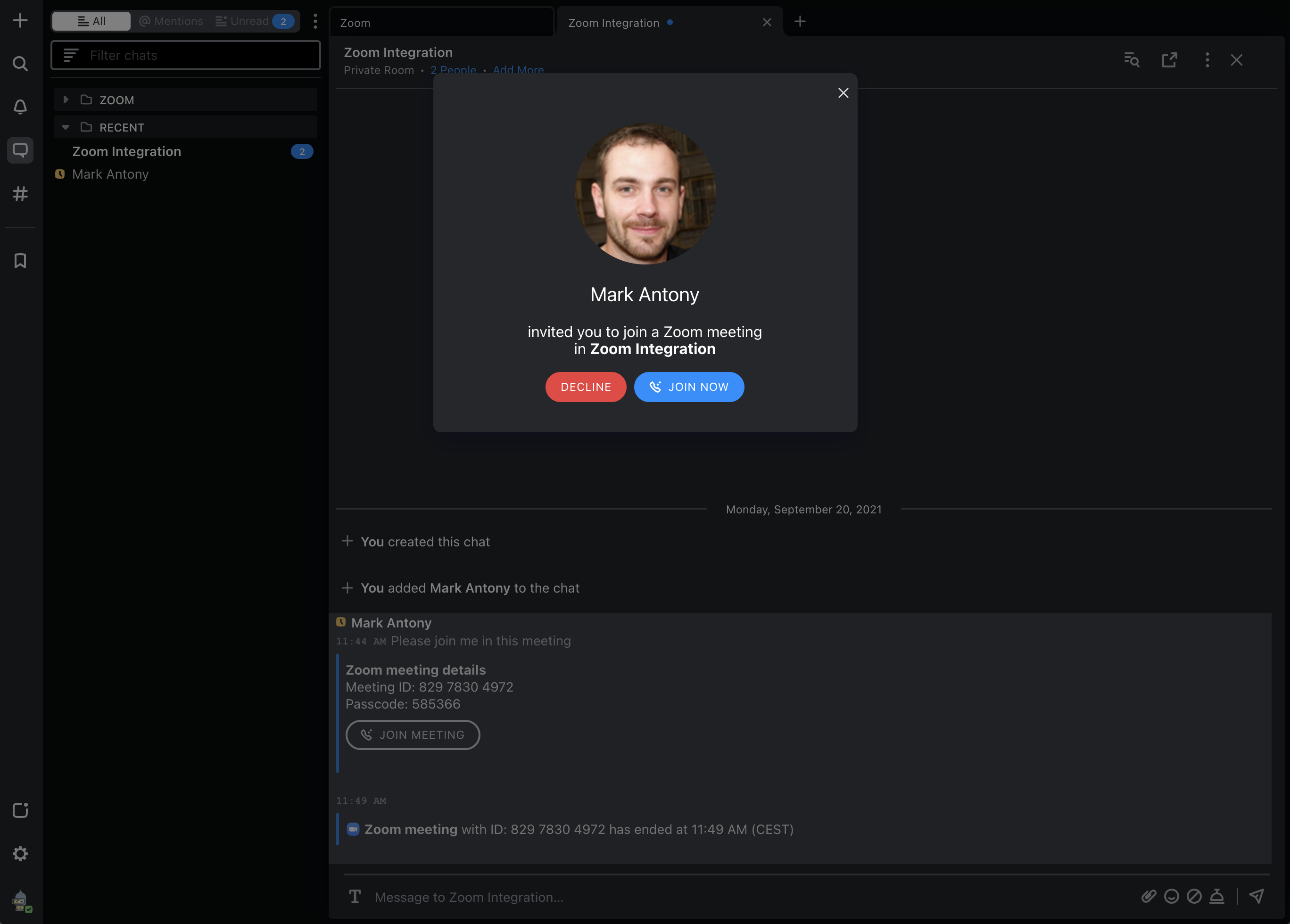
Task: Click the Zoom camera icon in the ended-meeting message
Action: (x=353, y=829)
